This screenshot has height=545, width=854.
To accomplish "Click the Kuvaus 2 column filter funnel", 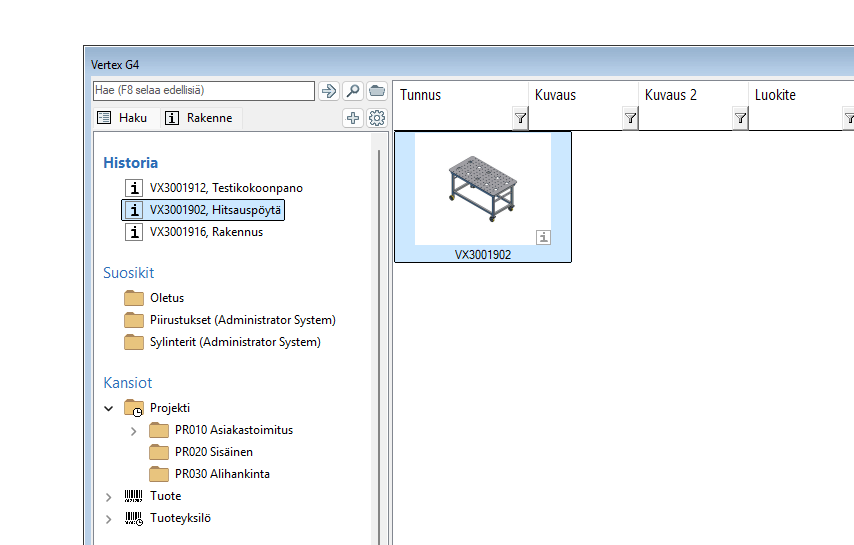I will tap(740, 118).
